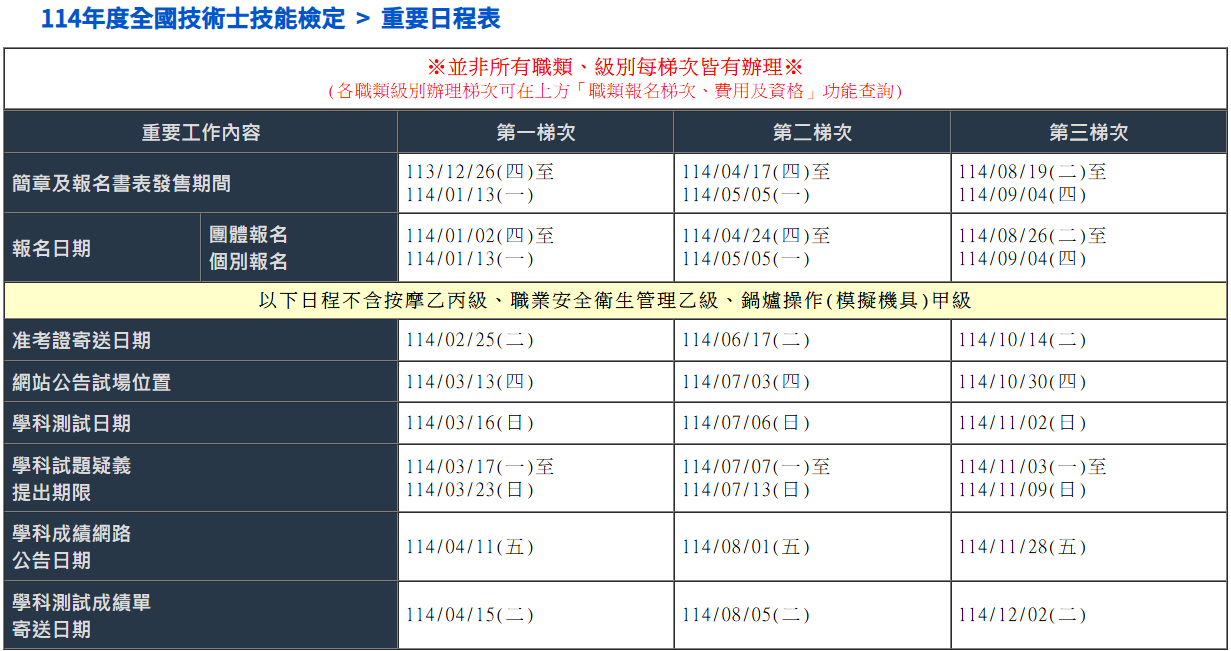Select the date "114/10/14(二)"

[x=1022, y=340]
